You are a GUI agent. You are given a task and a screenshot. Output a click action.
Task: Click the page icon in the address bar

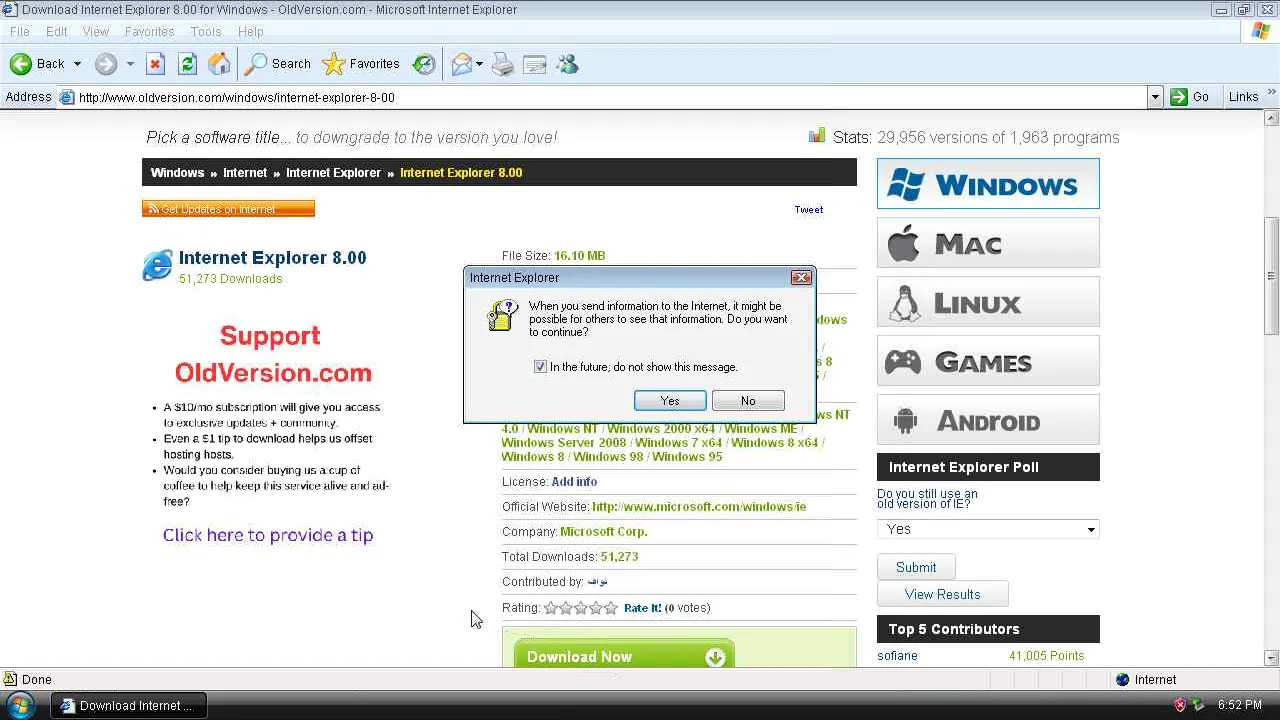[67, 97]
